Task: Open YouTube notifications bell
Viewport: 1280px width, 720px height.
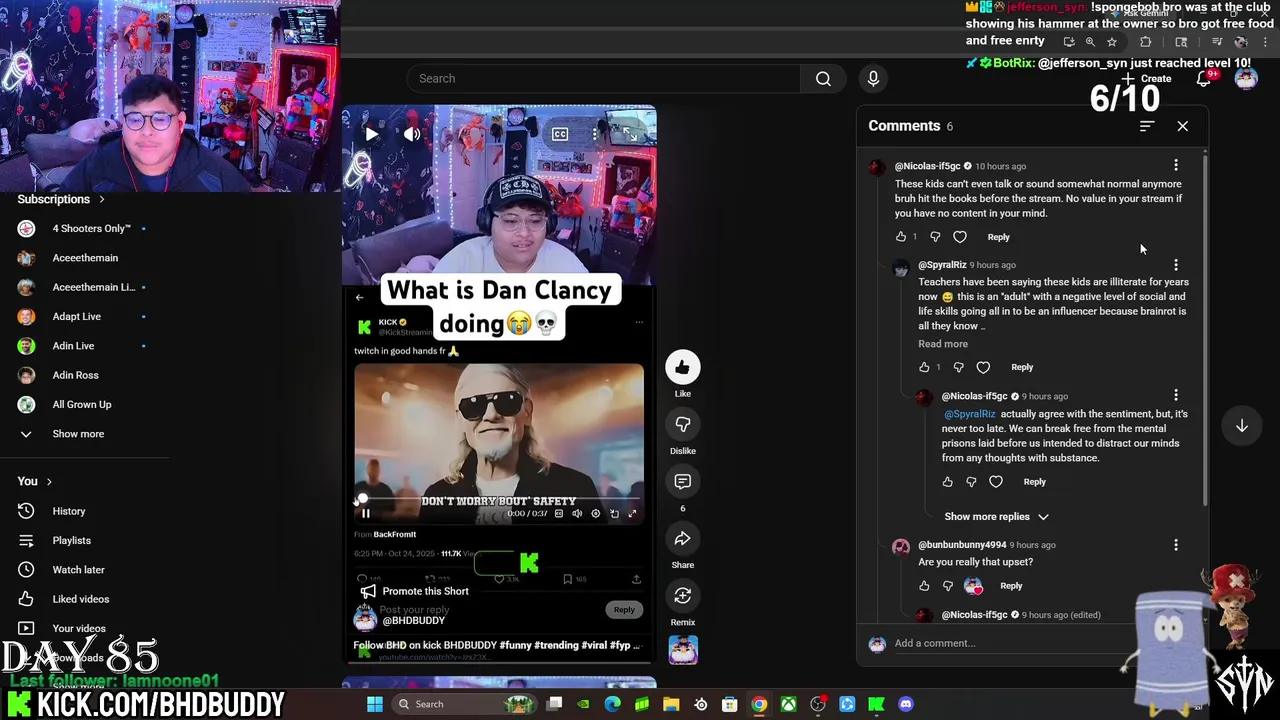Action: click(x=1204, y=78)
